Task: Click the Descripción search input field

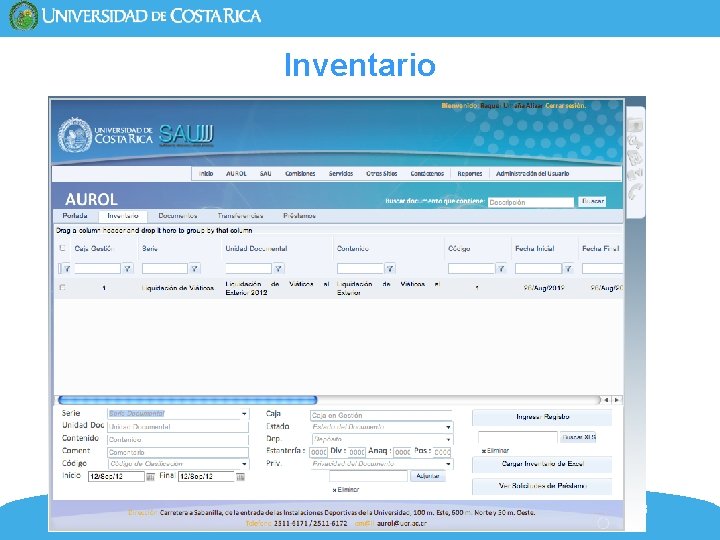Action: tap(531, 202)
